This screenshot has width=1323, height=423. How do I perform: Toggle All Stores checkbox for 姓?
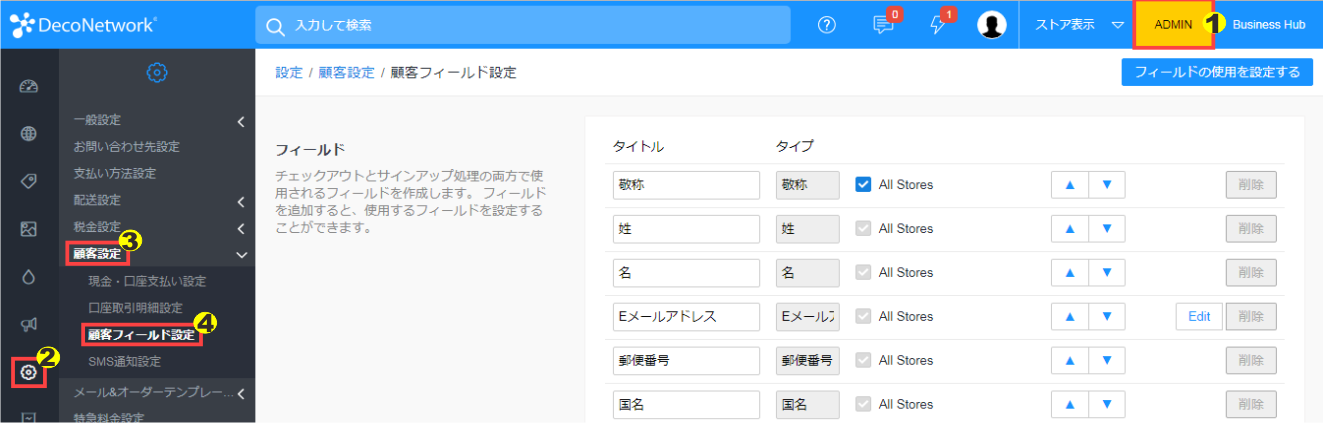coord(863,228)
